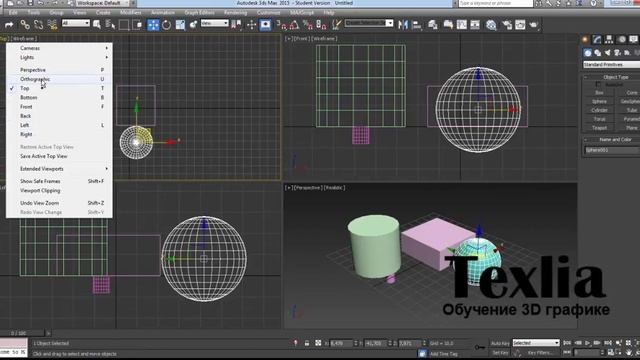The image size is (640, 360).
Task: Click the Sphere primitive button
Action: (599, 102)
